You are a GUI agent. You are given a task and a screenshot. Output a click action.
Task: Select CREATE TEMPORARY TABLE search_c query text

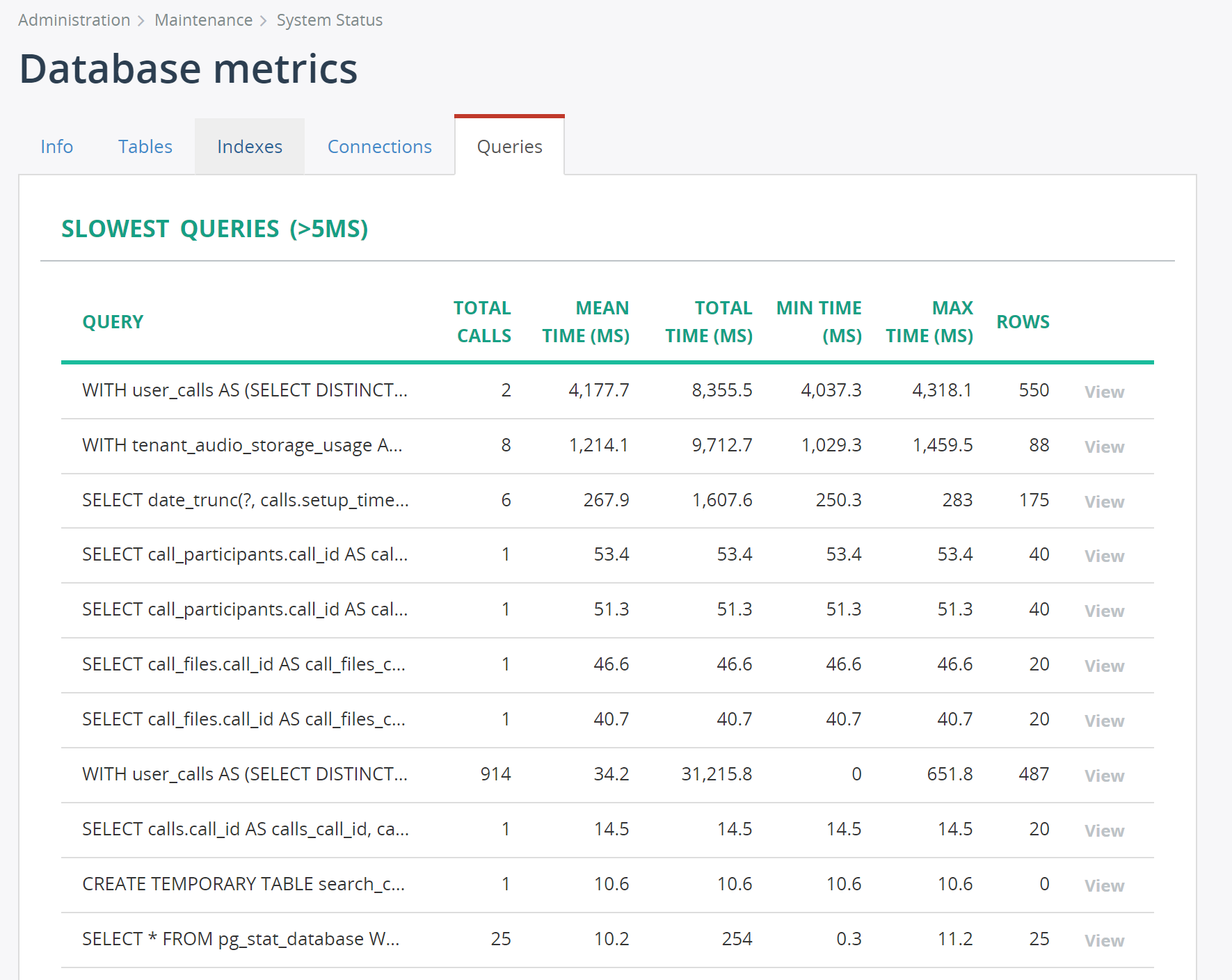coord(243,884)
